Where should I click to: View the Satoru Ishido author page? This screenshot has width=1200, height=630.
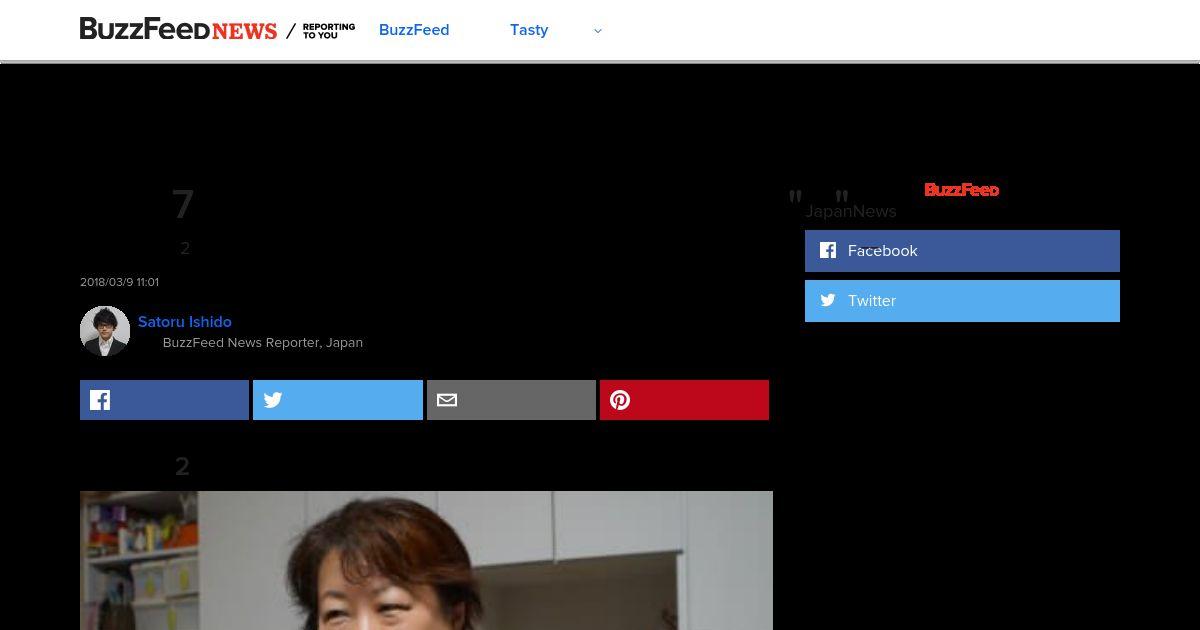[185, 322]
